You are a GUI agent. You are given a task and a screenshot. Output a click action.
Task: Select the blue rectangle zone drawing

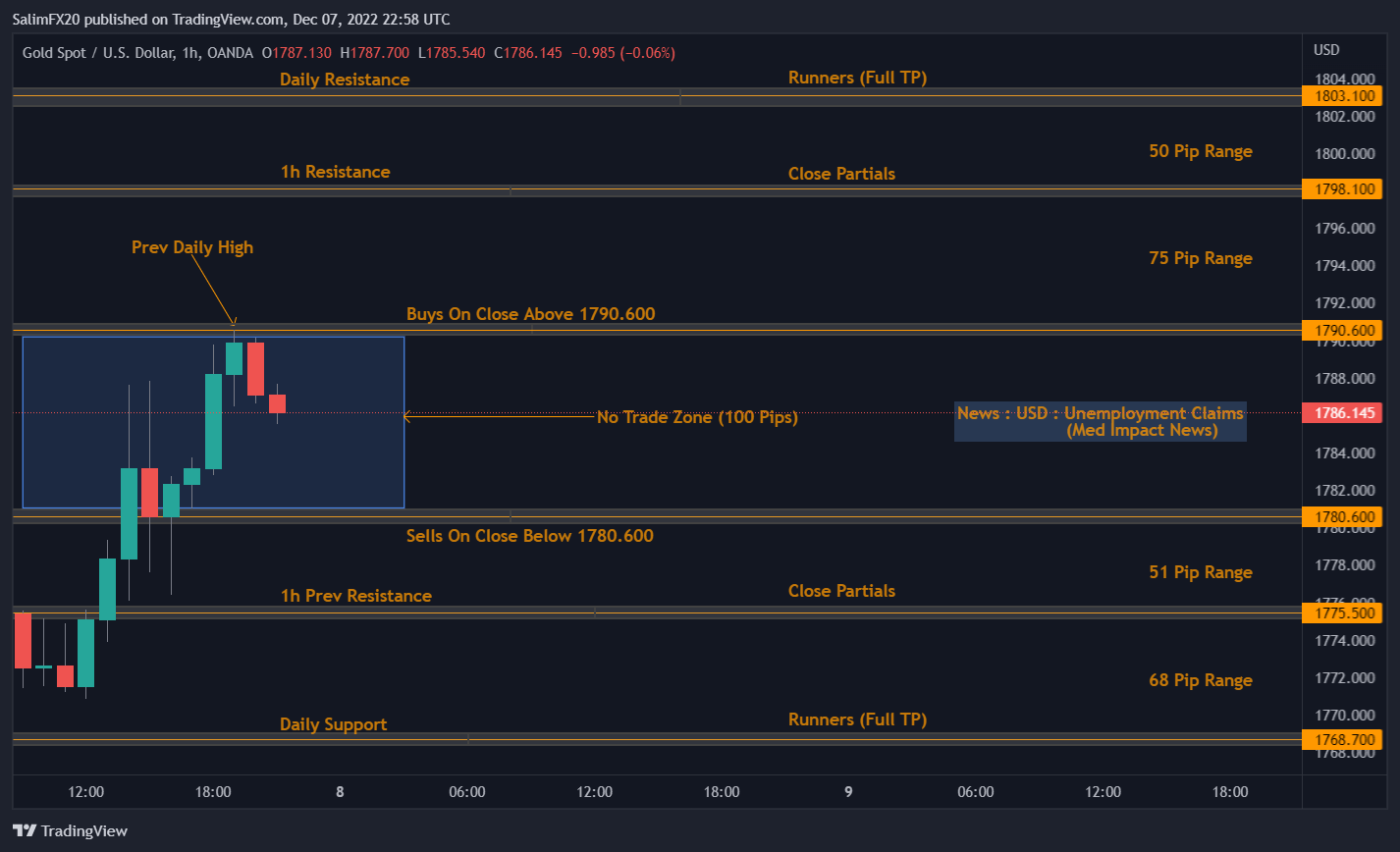[x=213, y=422]
